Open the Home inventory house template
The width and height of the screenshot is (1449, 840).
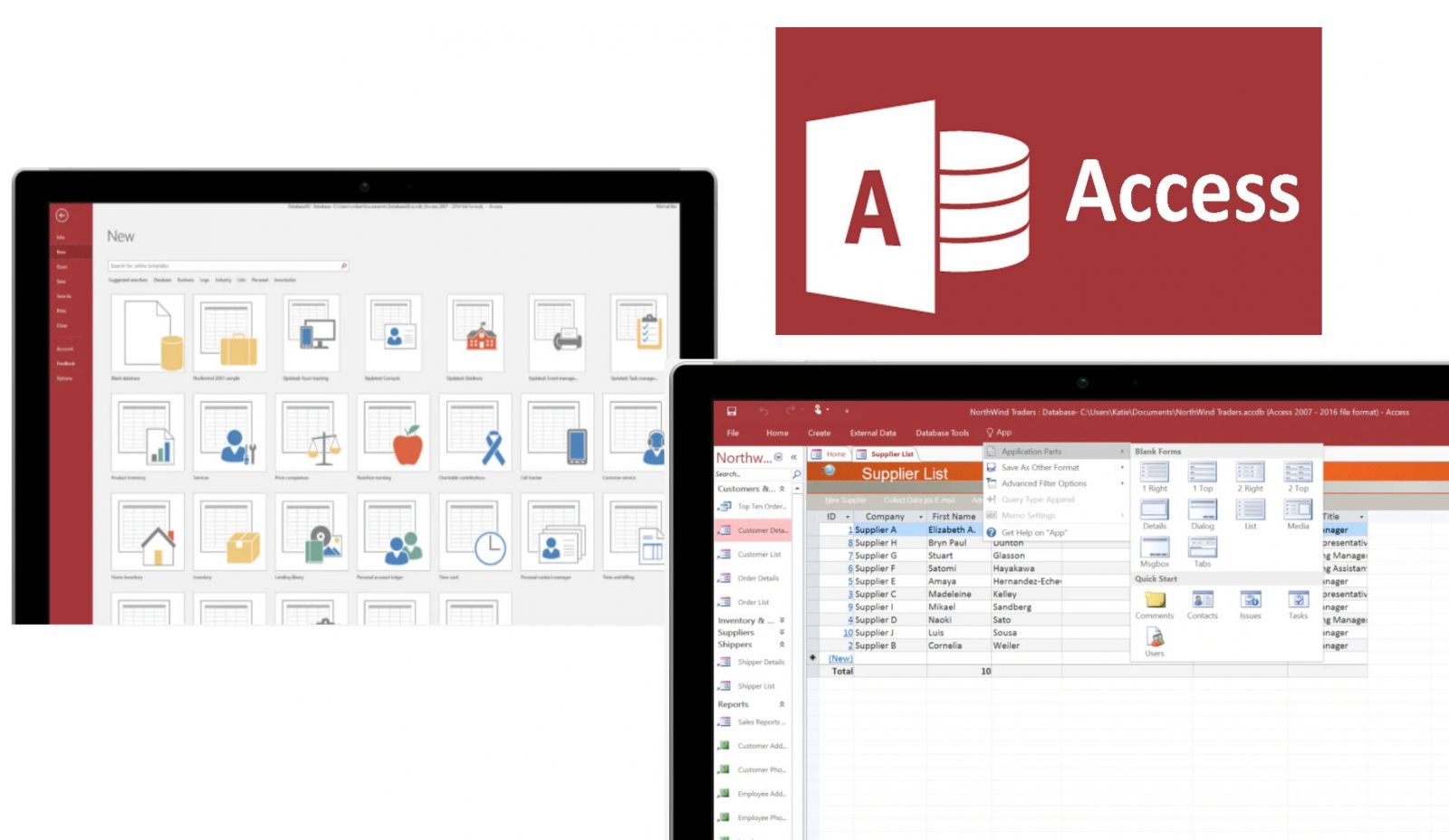pyautogui.click(x=148, y=532)
